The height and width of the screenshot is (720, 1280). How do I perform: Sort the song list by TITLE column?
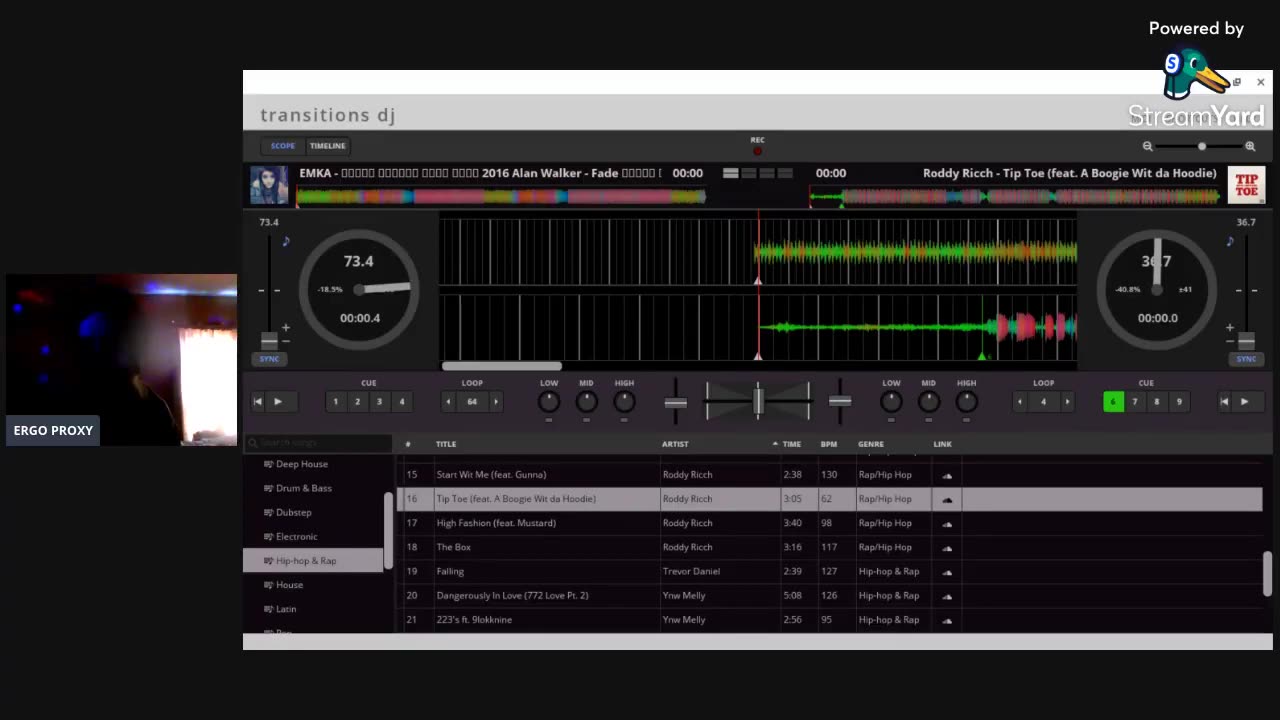pyautogui.click(x=446, y=444)
